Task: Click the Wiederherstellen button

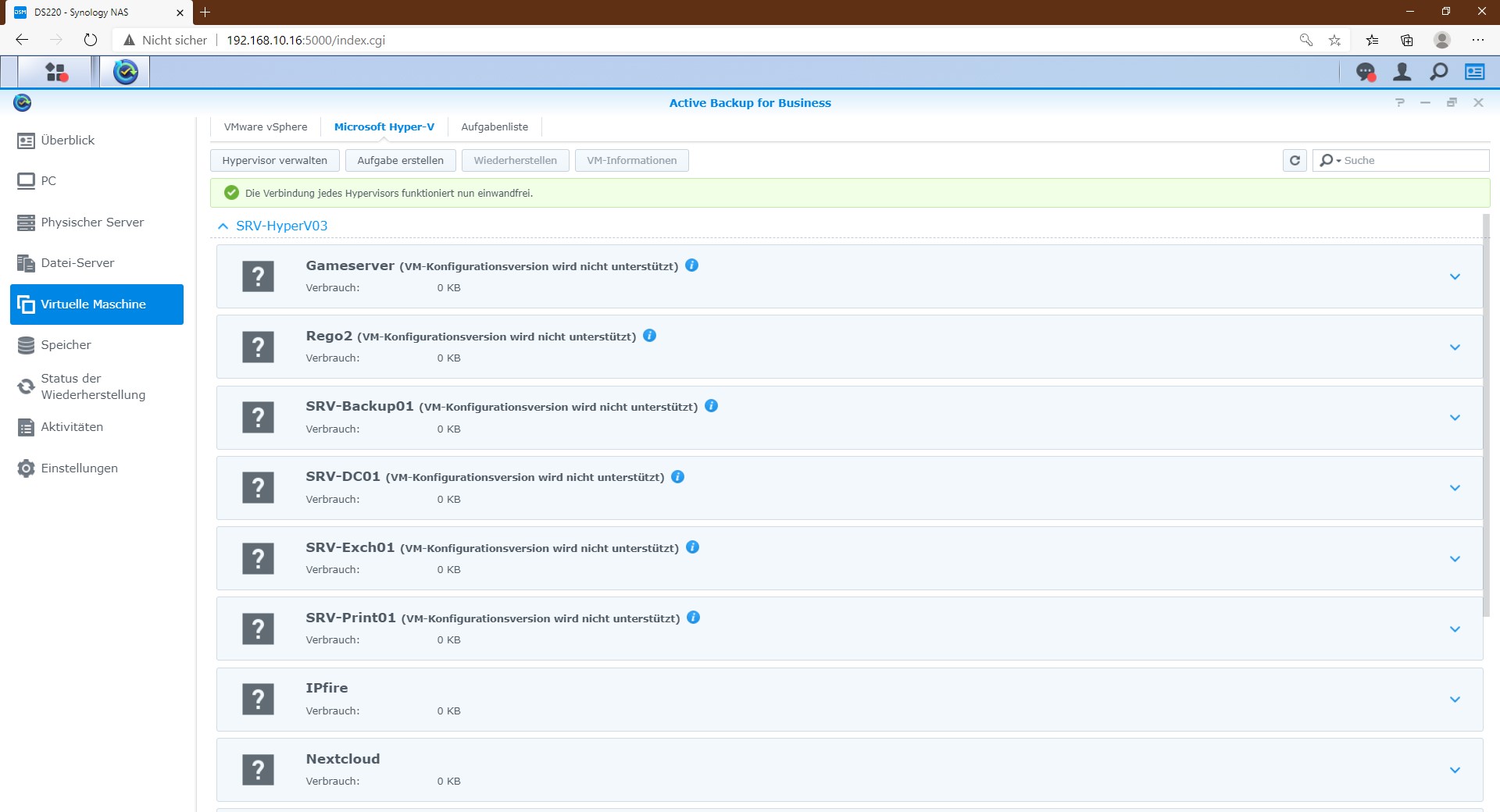Action: click(516, 161)
